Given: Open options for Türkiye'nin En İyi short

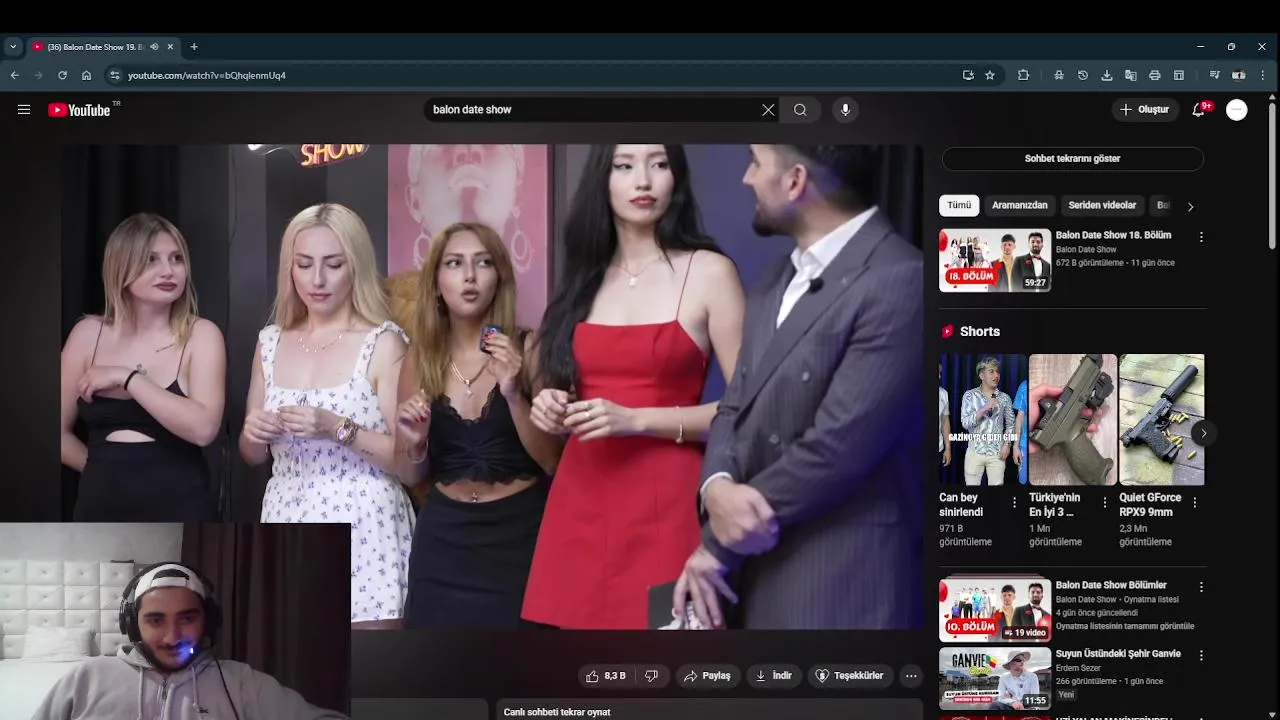Looking at the screenshot, I should [x=1104, y=503].
